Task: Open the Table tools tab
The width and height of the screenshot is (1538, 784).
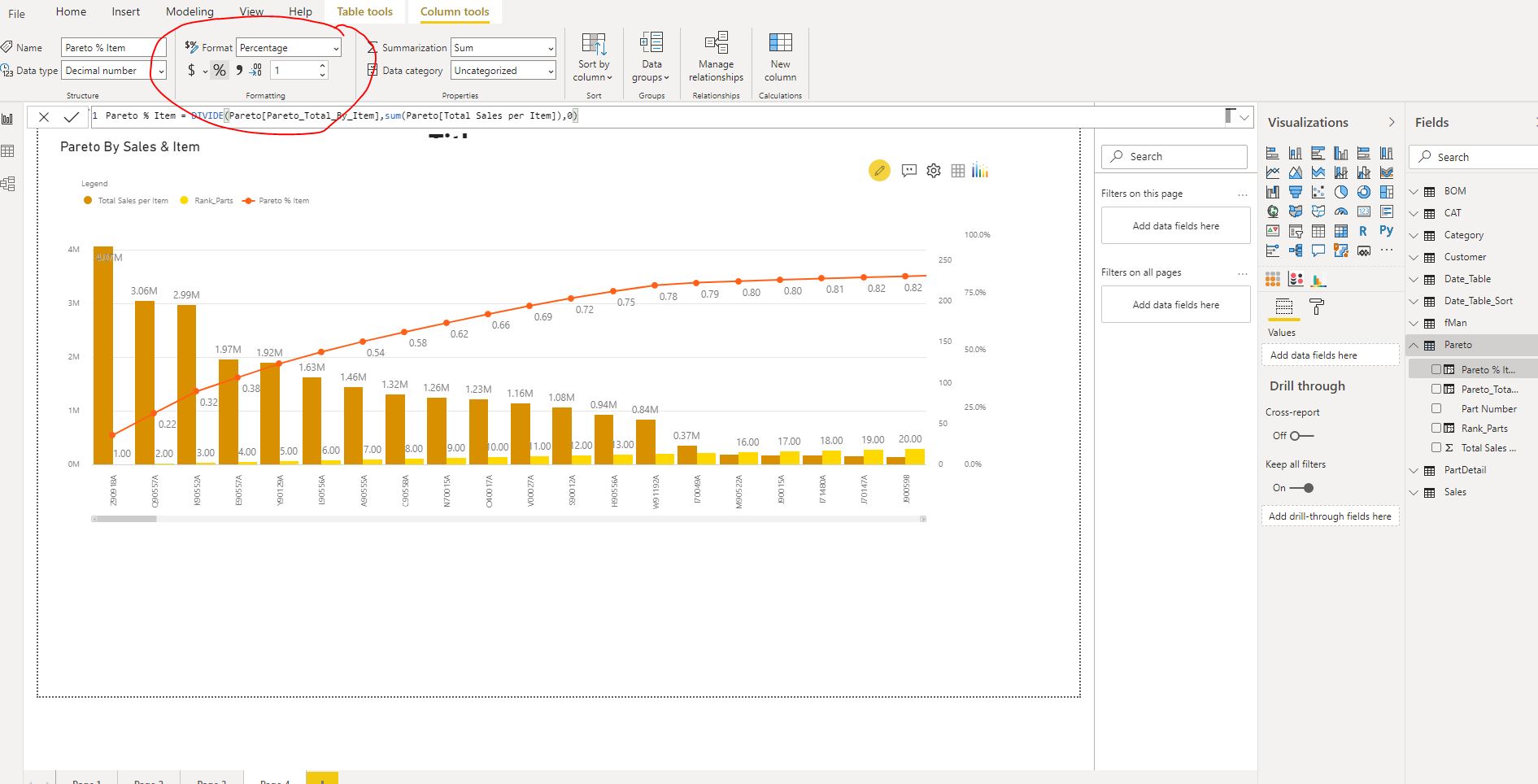Action: (x=364, y=11)
